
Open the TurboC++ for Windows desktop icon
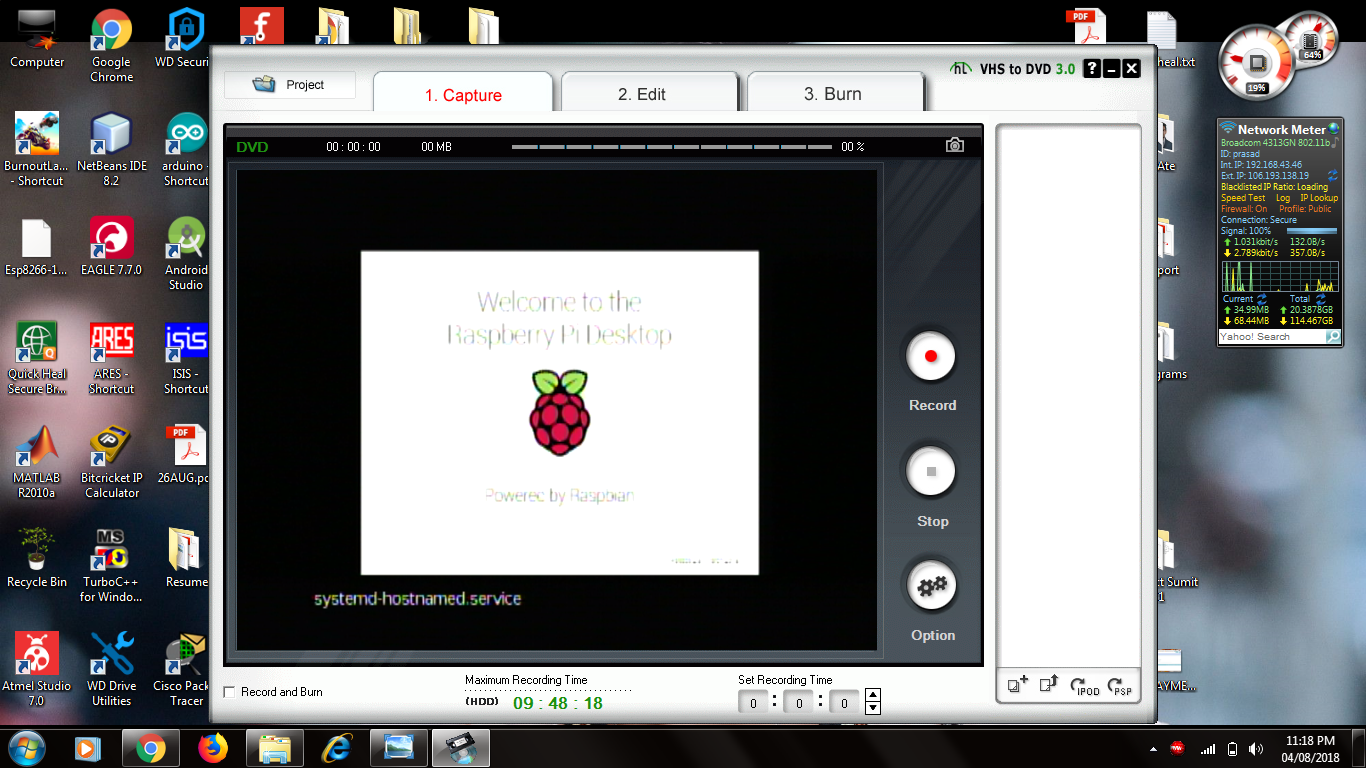coord(111,566)
